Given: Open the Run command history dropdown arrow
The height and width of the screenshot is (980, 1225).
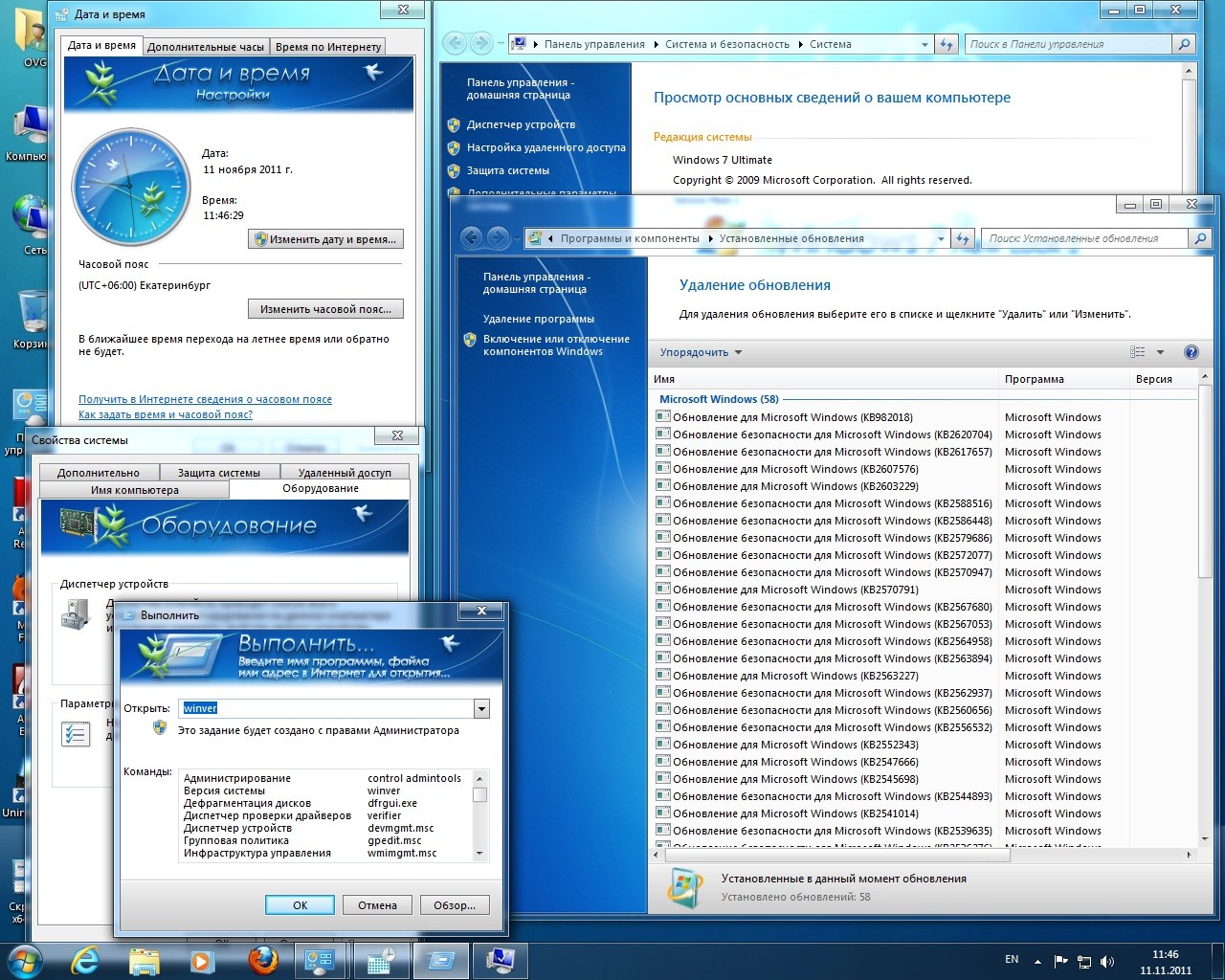Looking at the screenshot, I should pyautogui.click(x=481, y=708).
